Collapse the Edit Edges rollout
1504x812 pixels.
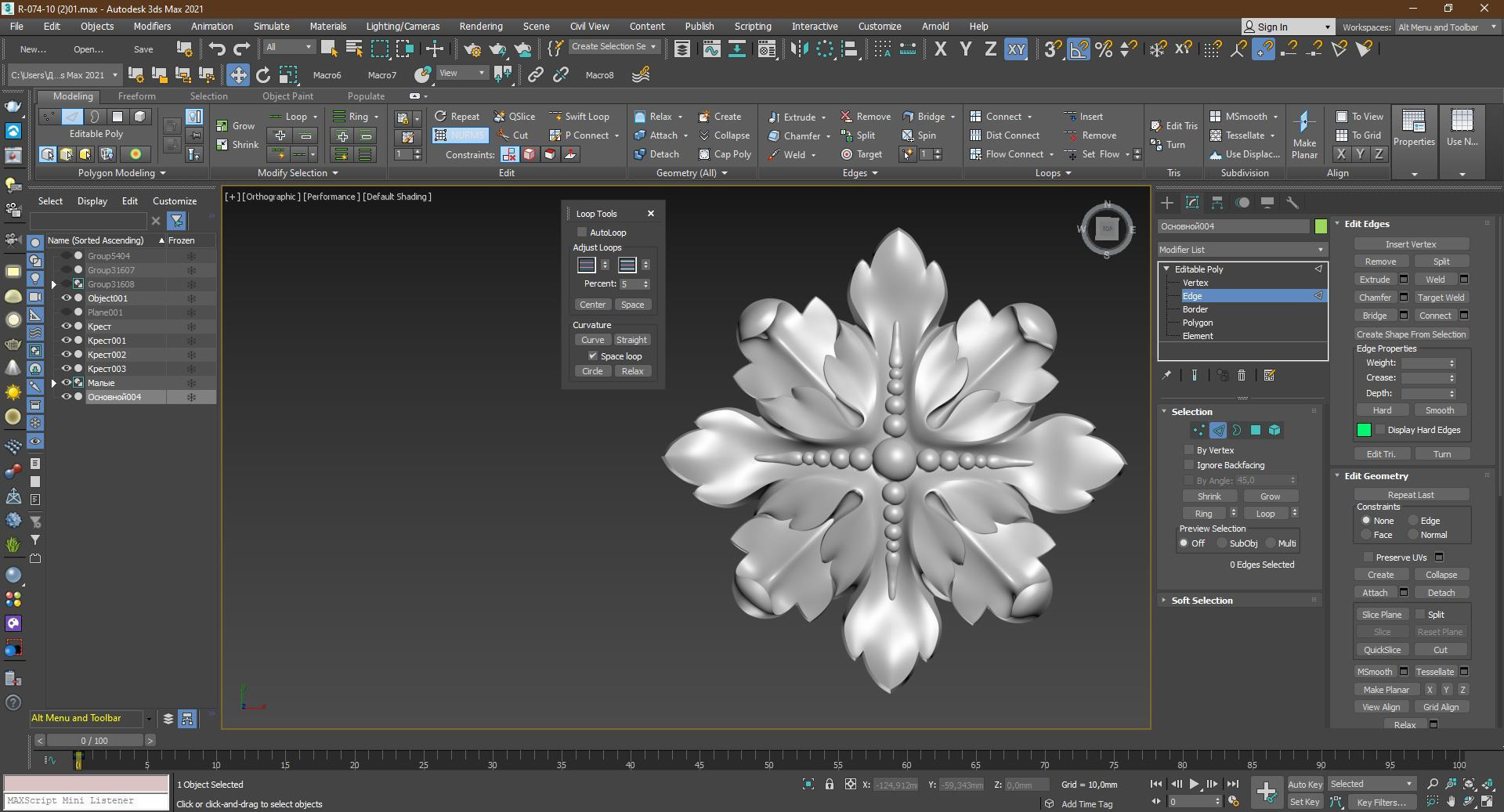(1367, 224)
